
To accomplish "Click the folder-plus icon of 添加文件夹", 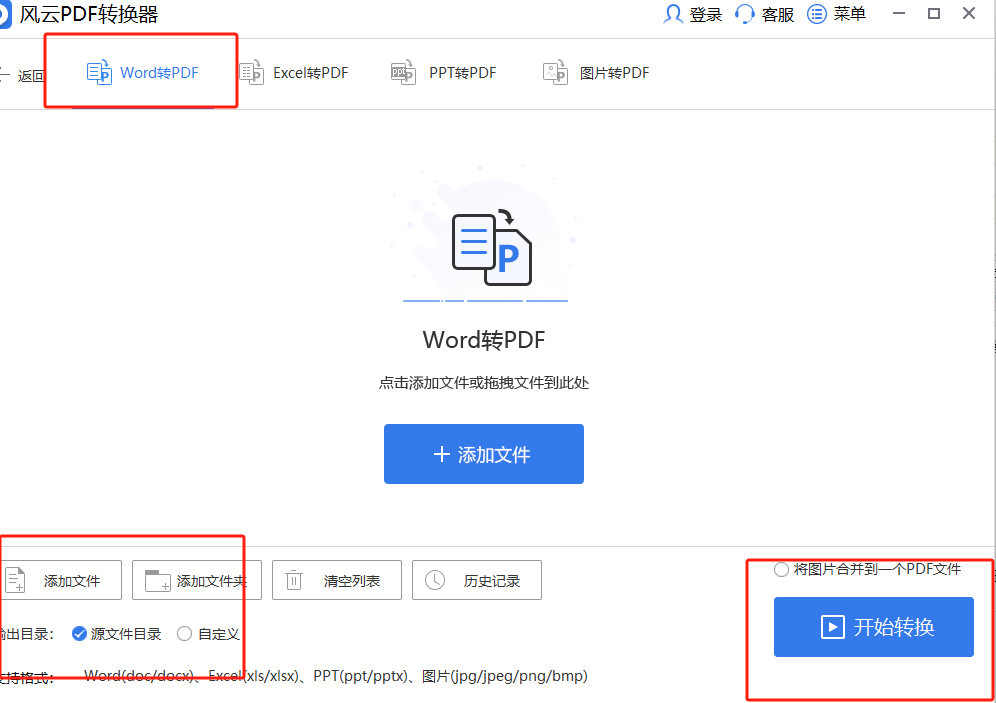I will (158, 580).
